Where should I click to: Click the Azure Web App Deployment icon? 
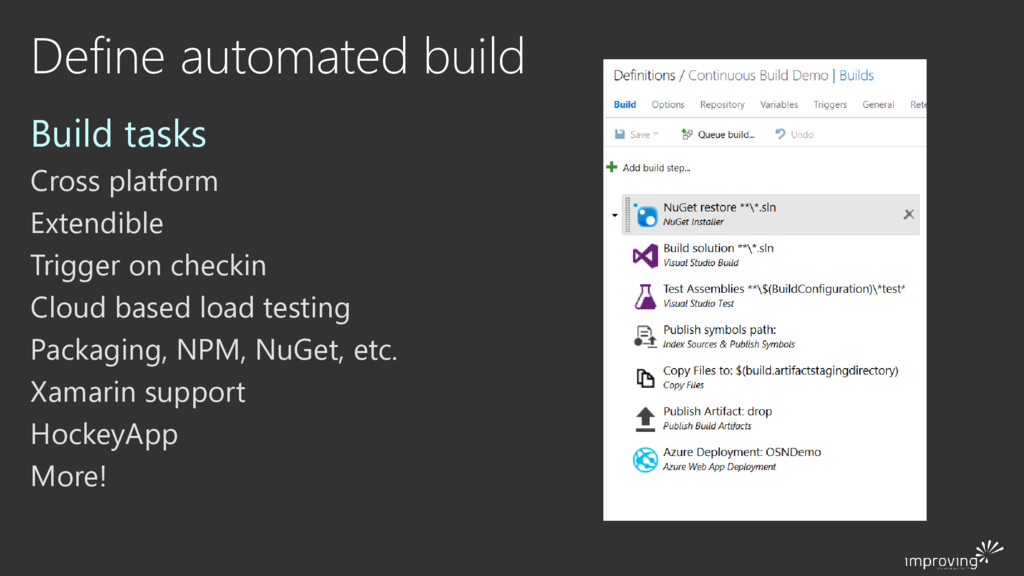(x=645, y=460)
